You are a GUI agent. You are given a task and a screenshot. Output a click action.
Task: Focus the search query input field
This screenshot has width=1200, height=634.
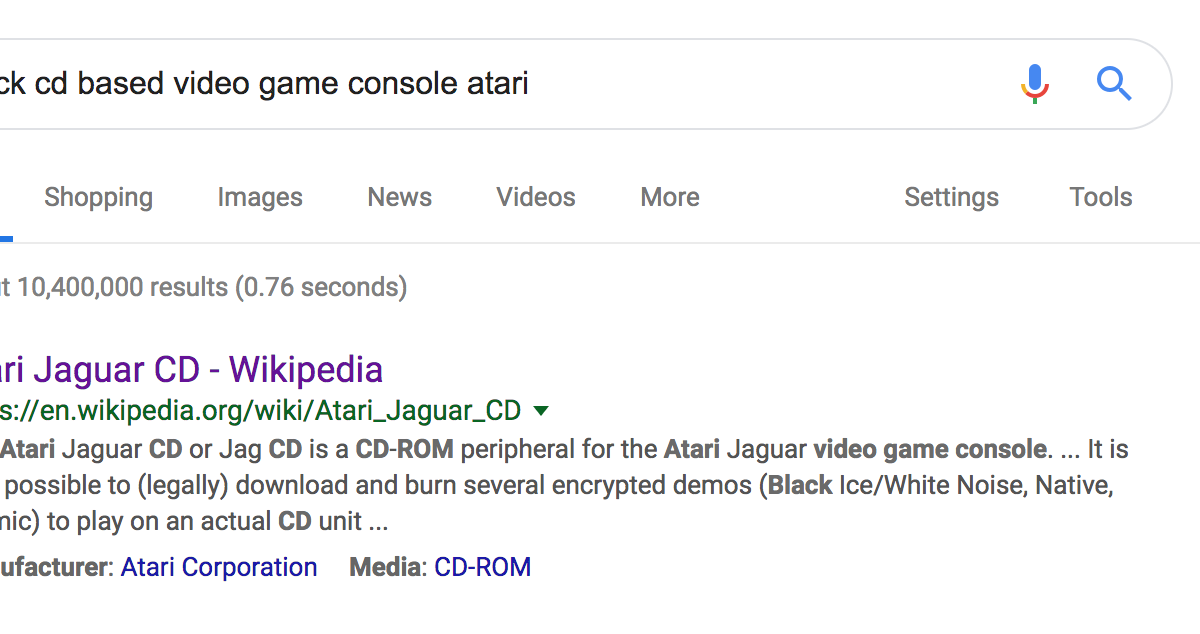click(x=500, y=84)
